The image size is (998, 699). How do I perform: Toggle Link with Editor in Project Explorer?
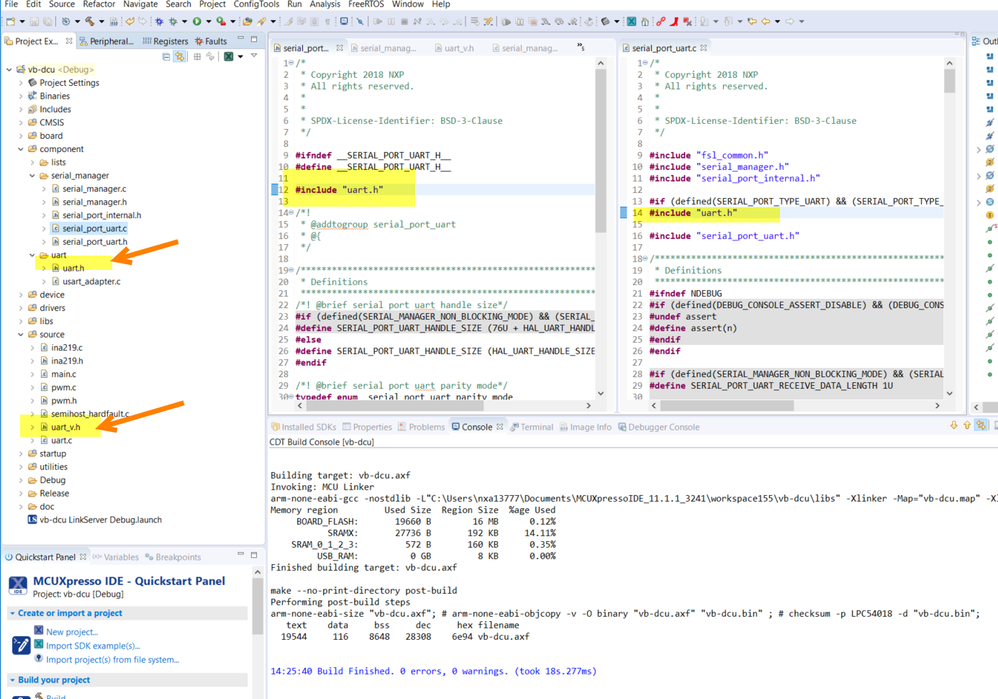click(x=180, y=57)
